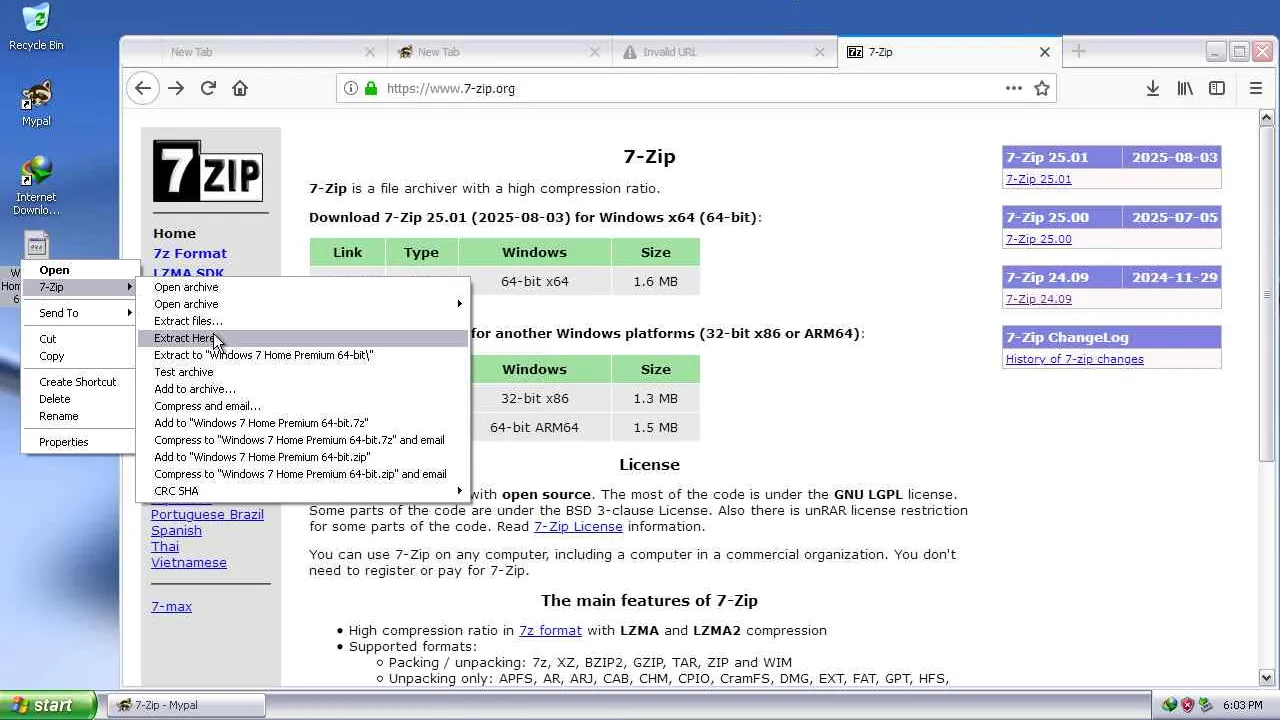Choose Rename from the context menu
The image size is (1280, 720).
[79, 416]
